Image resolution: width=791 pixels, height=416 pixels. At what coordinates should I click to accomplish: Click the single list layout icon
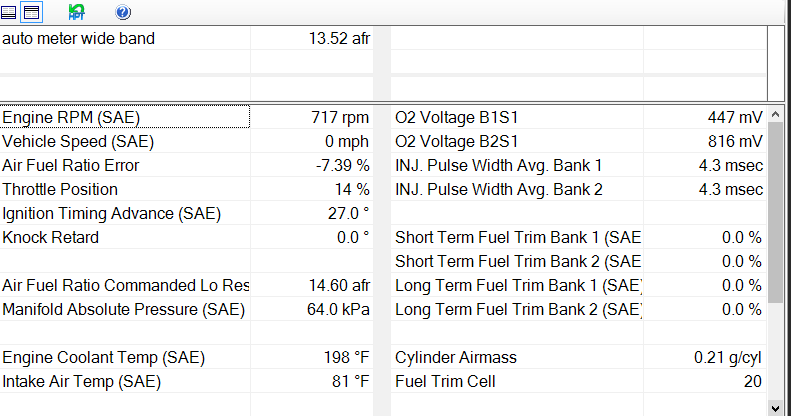click(9, 12)
